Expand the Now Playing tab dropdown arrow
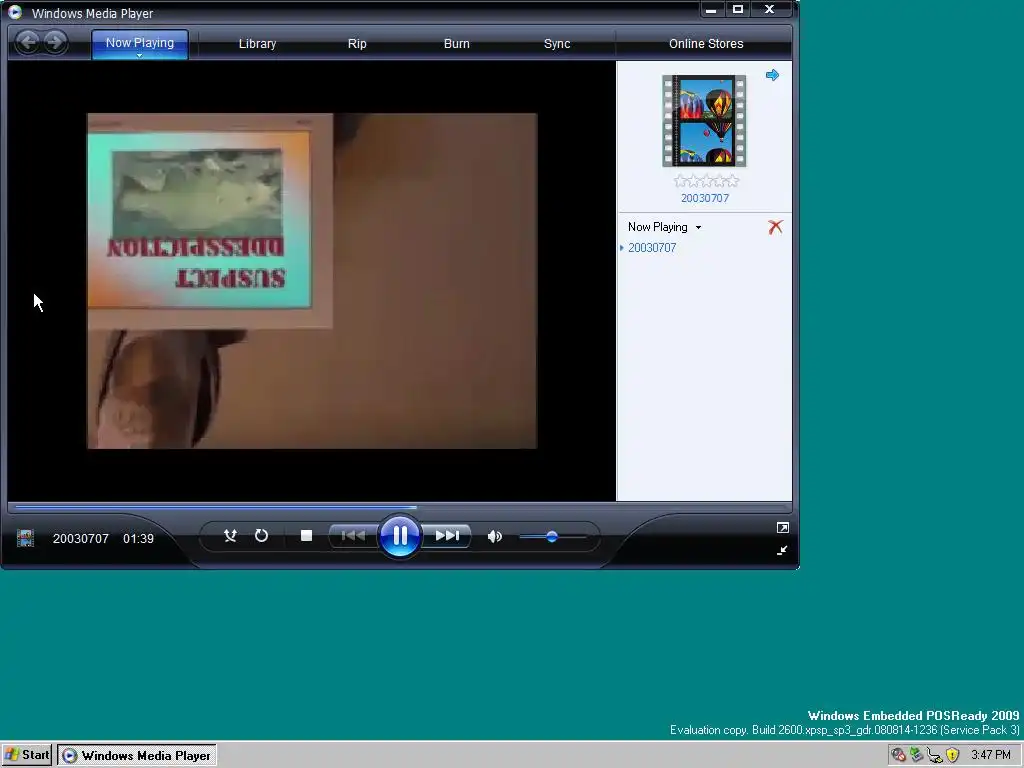This screenshot has width=1024, height=768. pyautogui.click(x=139, y=56)
